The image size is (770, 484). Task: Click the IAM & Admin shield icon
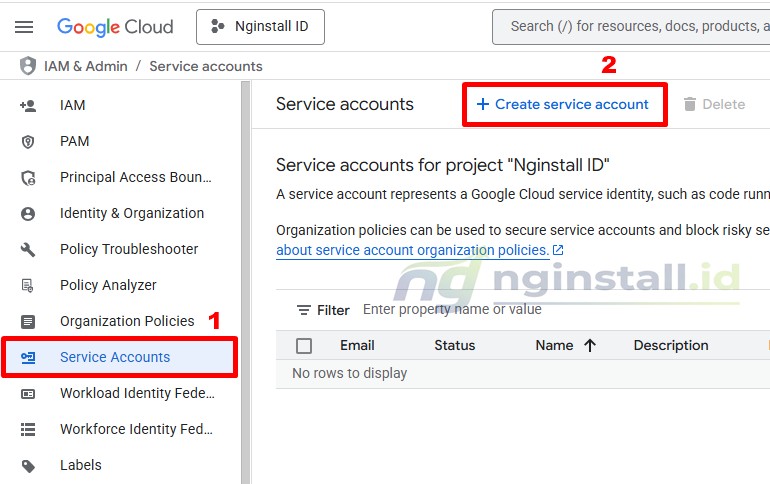pos(28,66)
